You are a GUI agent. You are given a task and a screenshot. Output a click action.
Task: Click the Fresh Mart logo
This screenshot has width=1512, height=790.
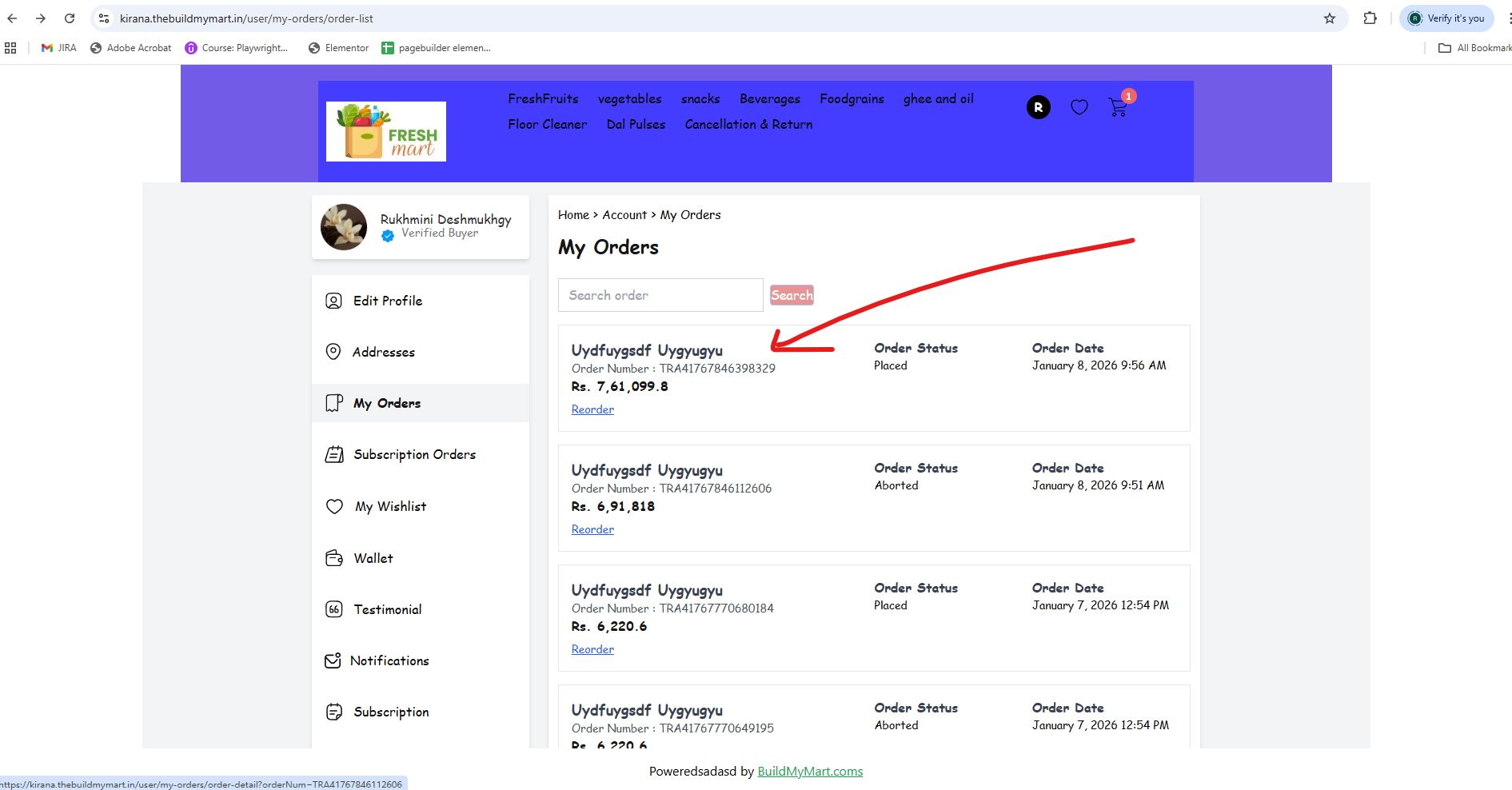click(x=386, y=131)
